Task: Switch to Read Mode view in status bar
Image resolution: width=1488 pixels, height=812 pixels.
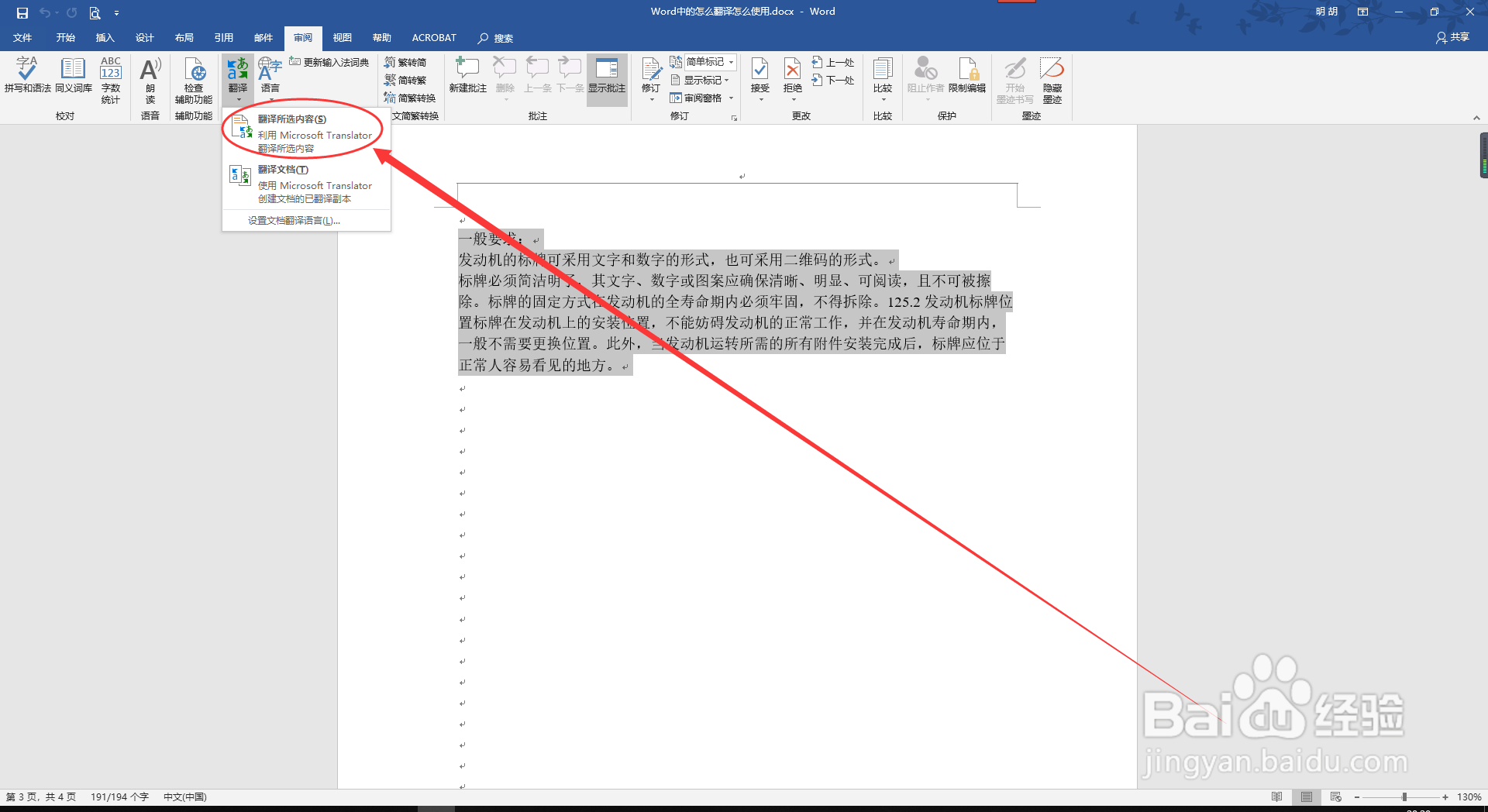Action: pyautogui.click(x=1277, y=797)
